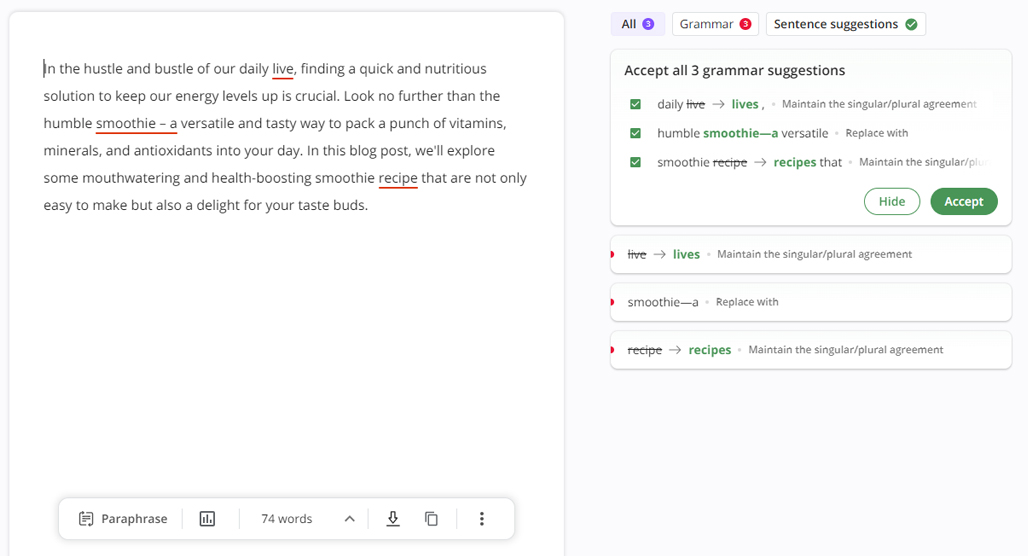The width and height of the screenshot is (1028, 556).
Task: Switch to the Grammar tab
Action: point(715,24)
